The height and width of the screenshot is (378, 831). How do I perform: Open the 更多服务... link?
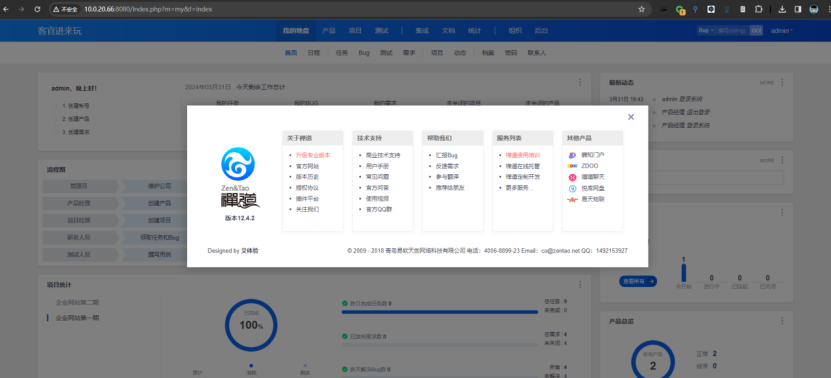[x=519, y=188]
